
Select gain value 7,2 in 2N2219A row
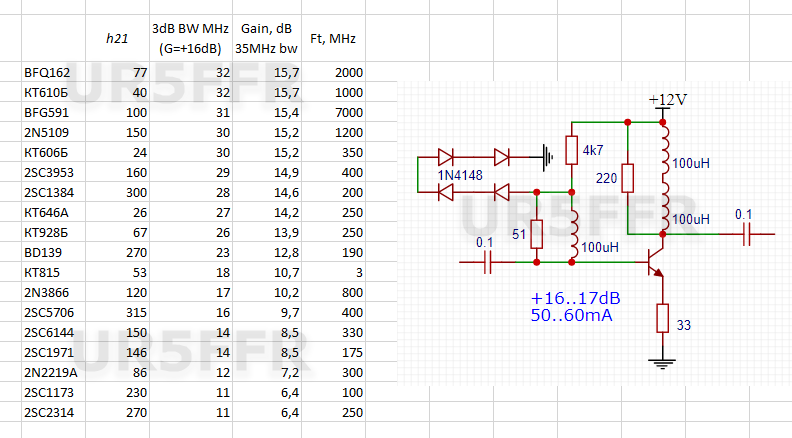[267, 372]
